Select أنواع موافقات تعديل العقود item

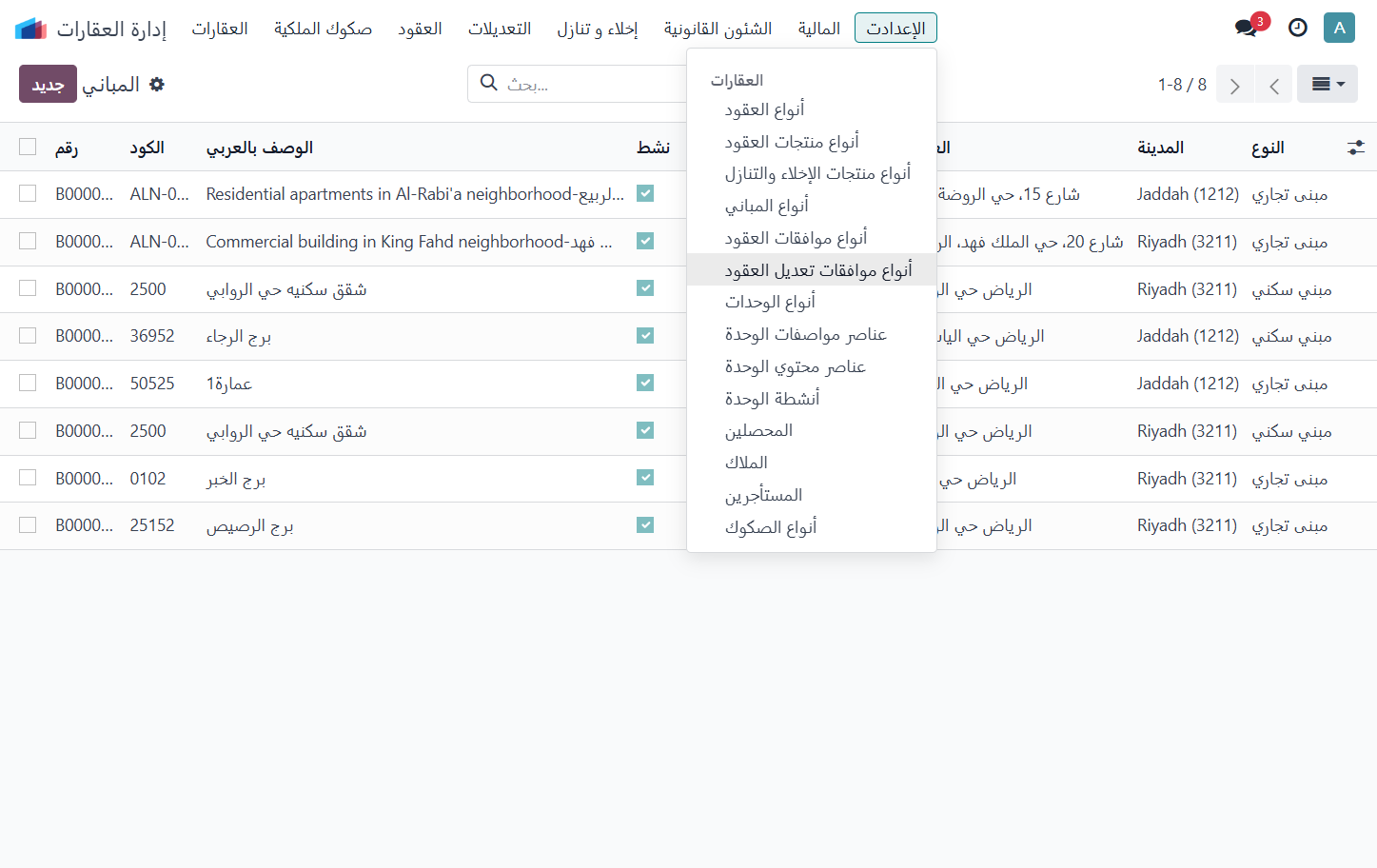point(812,270)
